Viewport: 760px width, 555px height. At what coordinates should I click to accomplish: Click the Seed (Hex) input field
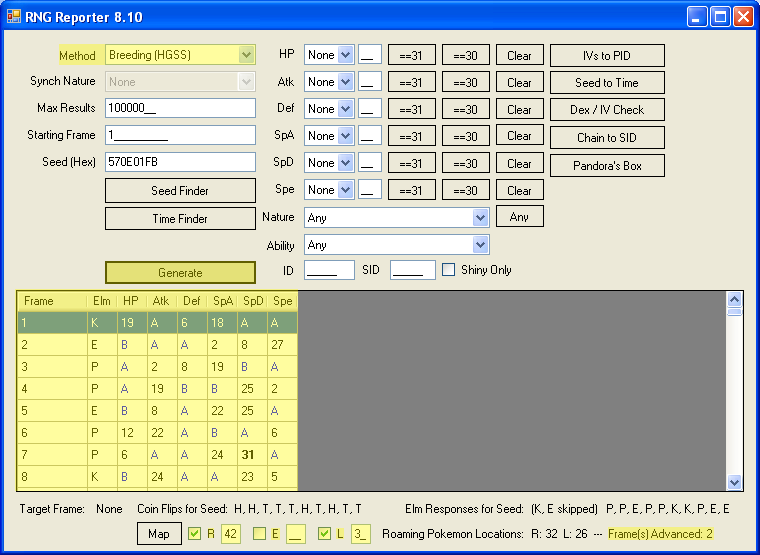pos(180,162)
